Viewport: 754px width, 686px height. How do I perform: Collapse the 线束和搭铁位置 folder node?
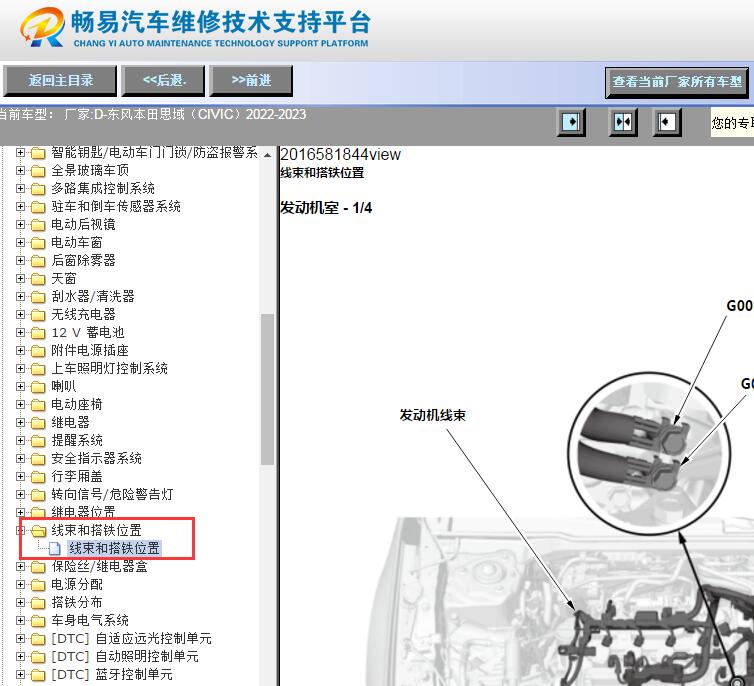point(20,530)
